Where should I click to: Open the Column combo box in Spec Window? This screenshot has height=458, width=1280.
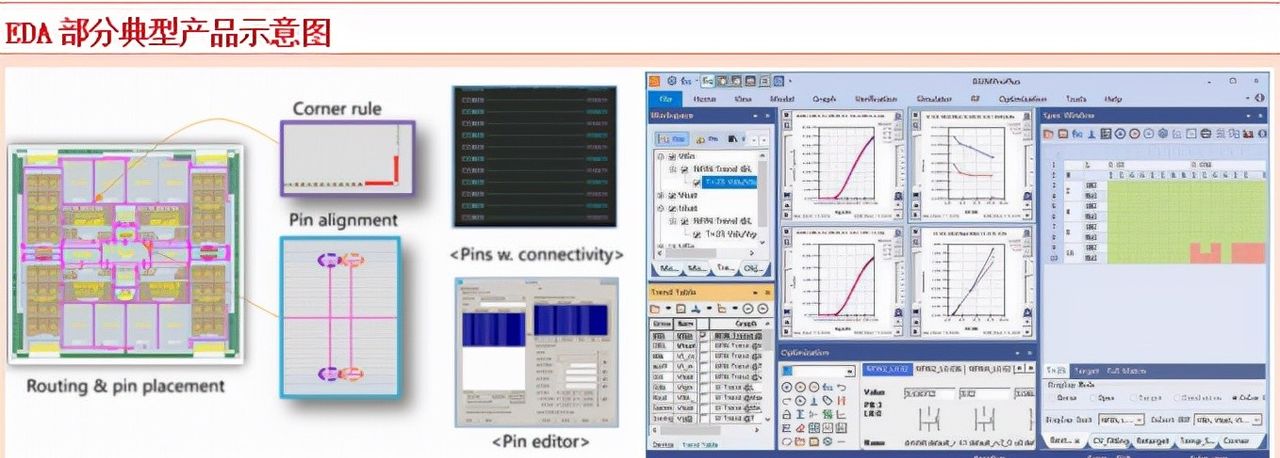pos(1227,420)
